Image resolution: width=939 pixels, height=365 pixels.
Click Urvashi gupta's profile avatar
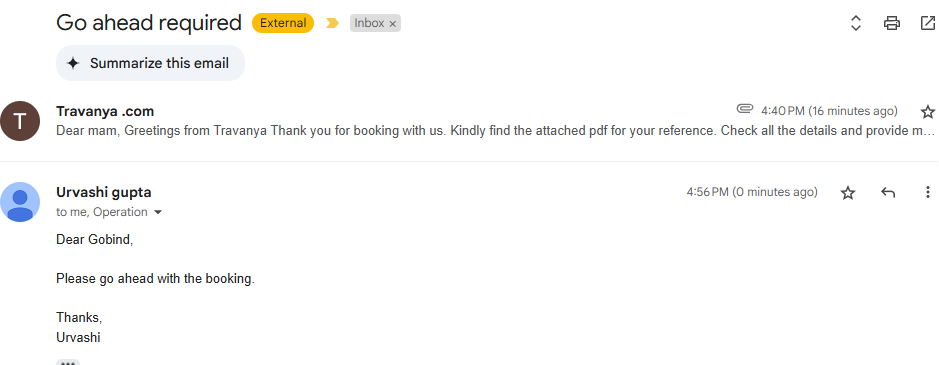click(x=20, y=202)
